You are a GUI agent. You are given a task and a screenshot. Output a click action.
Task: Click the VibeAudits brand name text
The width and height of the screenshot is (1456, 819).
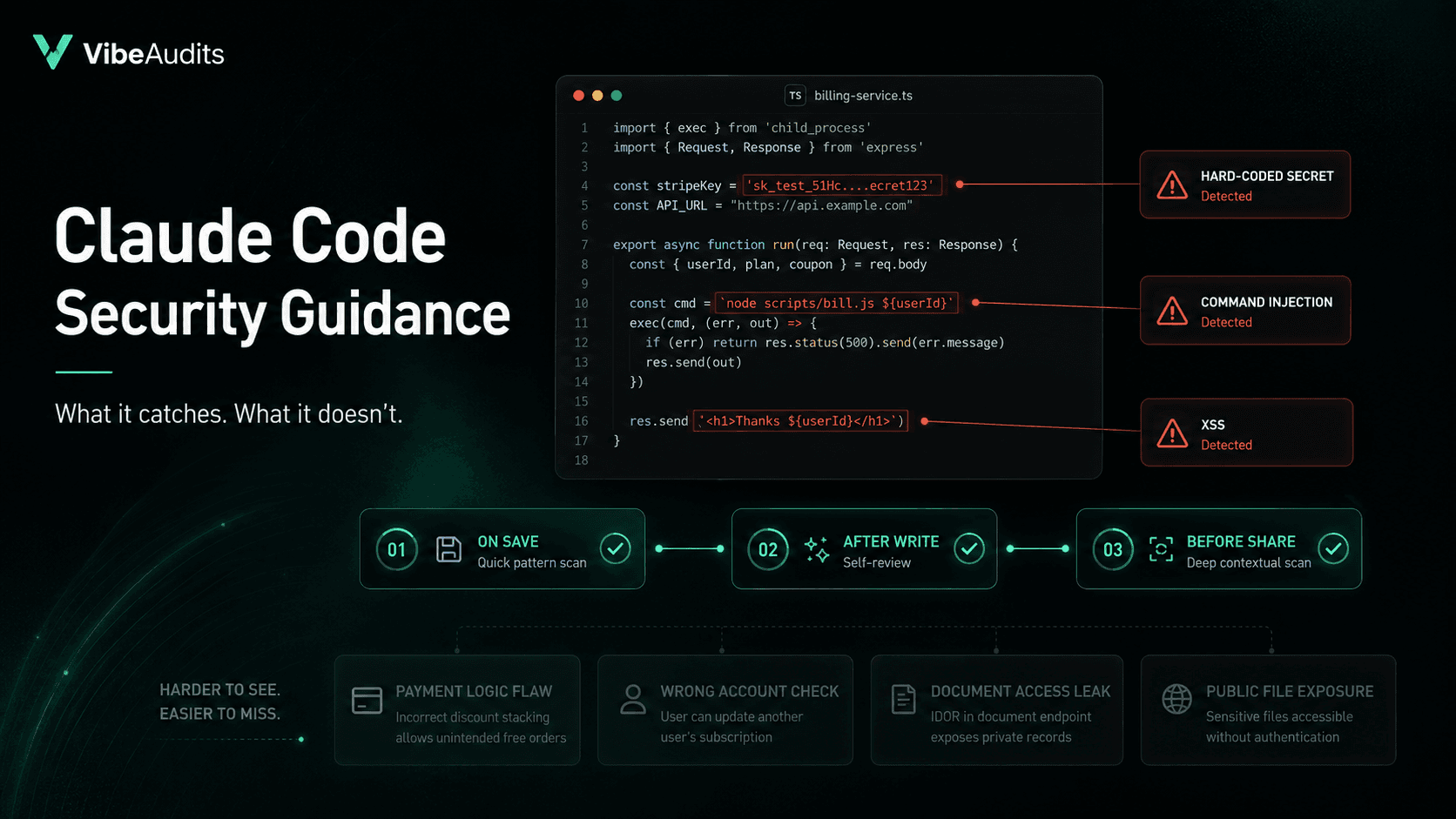[x=153, y=54]
